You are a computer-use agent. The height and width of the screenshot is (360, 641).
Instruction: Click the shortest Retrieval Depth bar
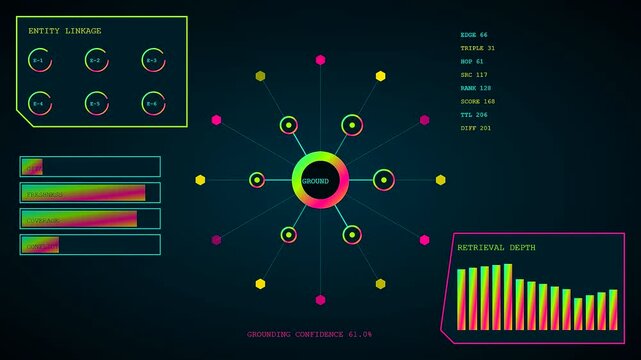(578, 314)
